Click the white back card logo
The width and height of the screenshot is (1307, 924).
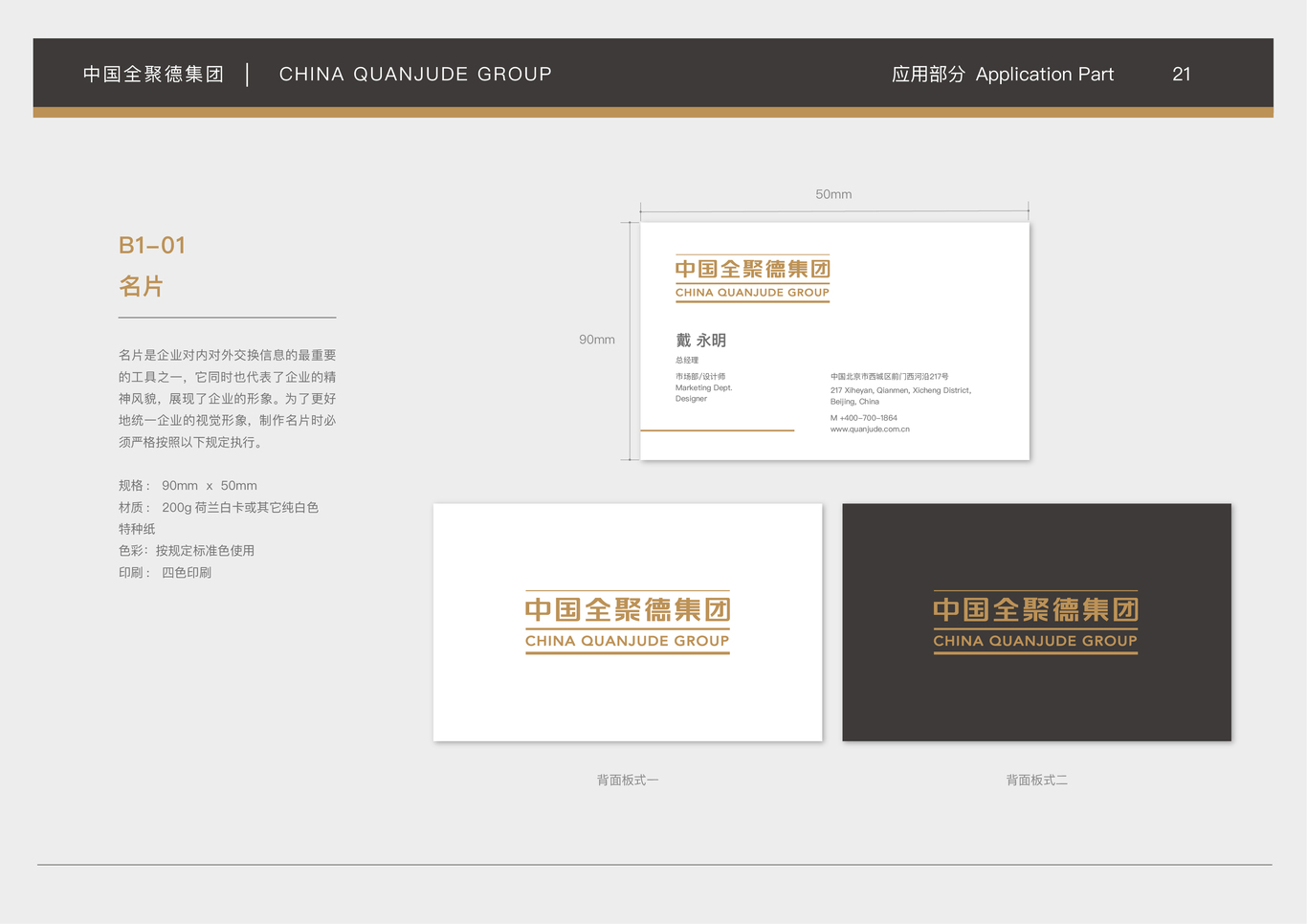point(628,623)
